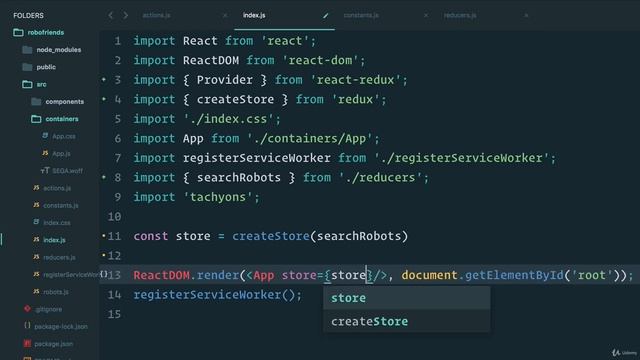Click the constants.js JS icon
The height and width of the screenshot is (360, 640).
[x=36, y=205]
